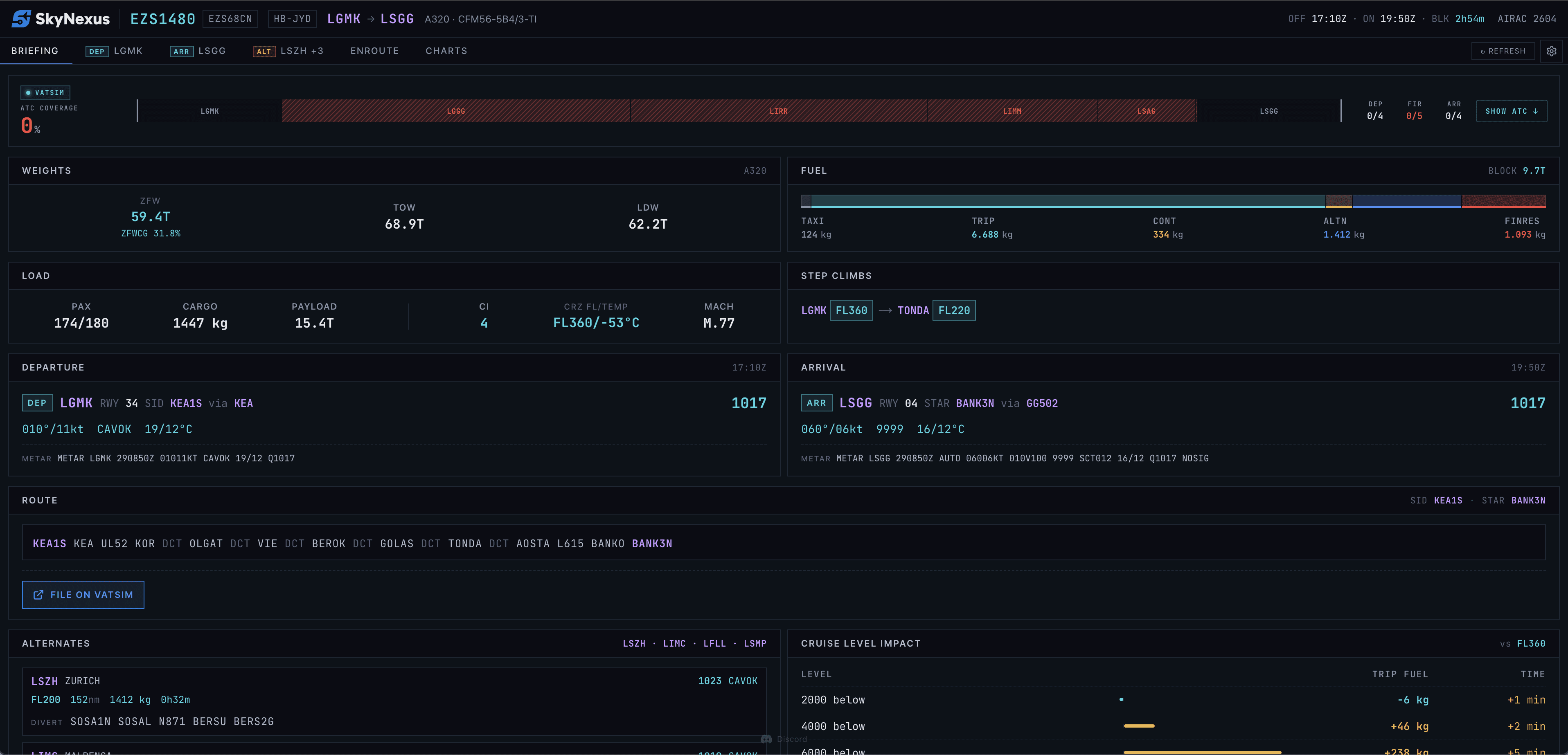
Task: Switch to the Briefing tab
Action: click(x=35, y=51)
